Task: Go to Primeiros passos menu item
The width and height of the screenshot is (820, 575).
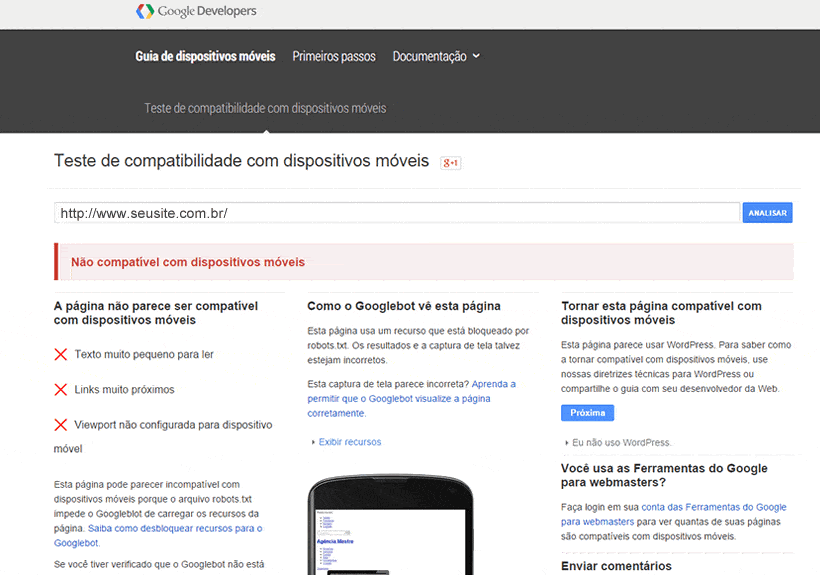Action: click(x=334, y=56)
